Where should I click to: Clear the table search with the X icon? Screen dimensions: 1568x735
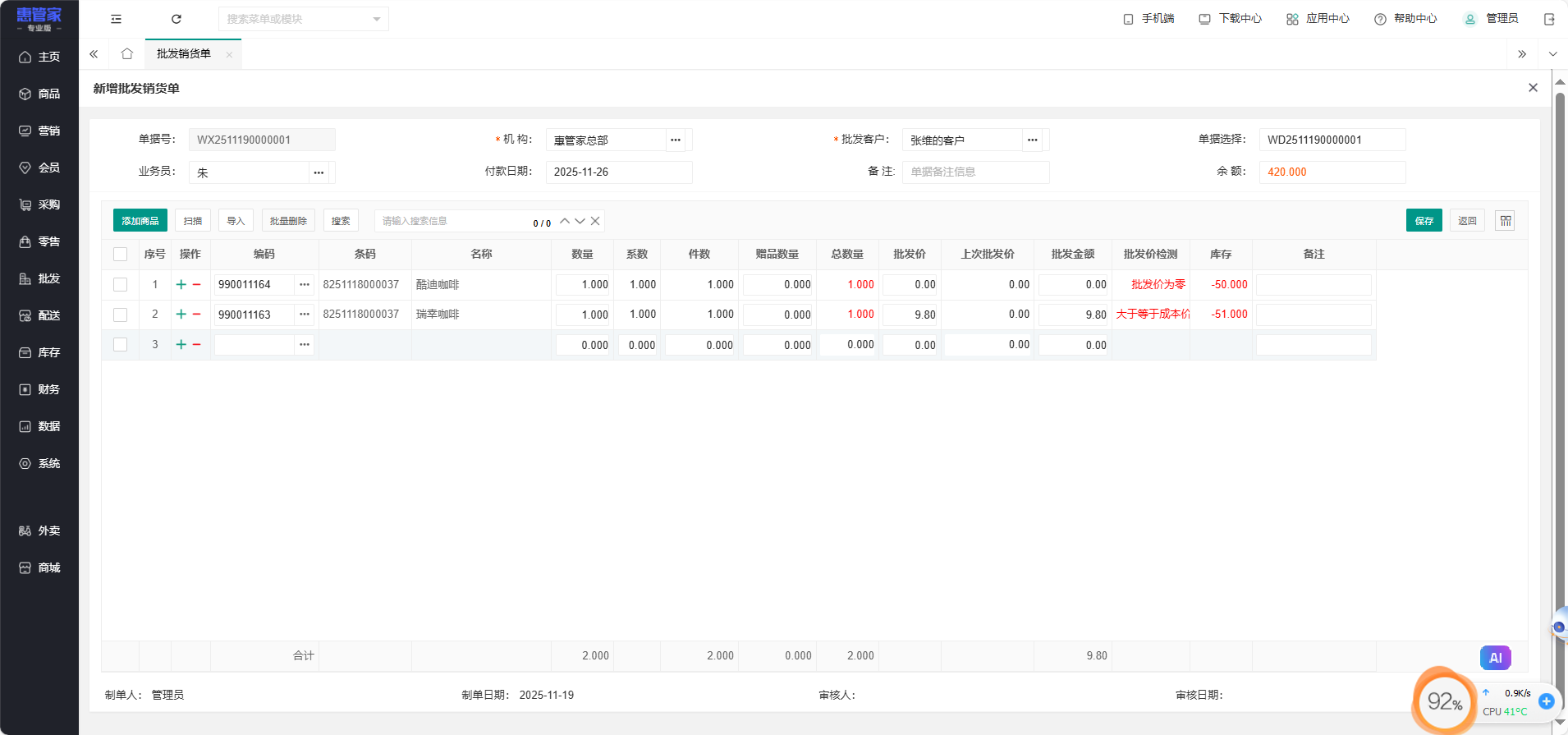(595, 221)
